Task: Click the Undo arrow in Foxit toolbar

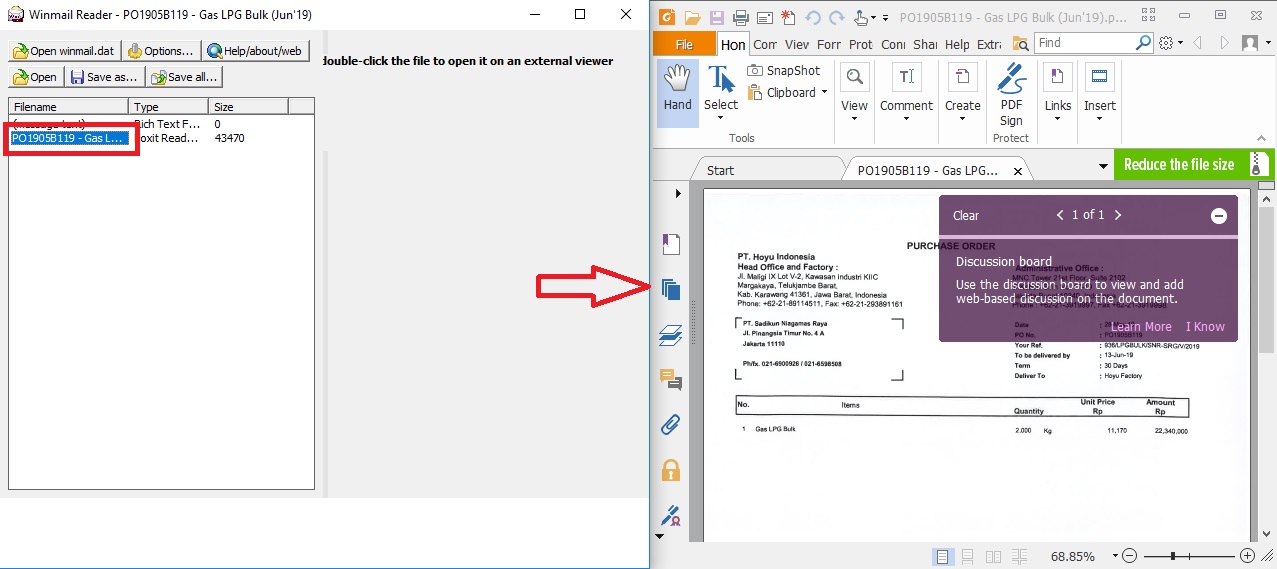Action: [x=812, y=17]
